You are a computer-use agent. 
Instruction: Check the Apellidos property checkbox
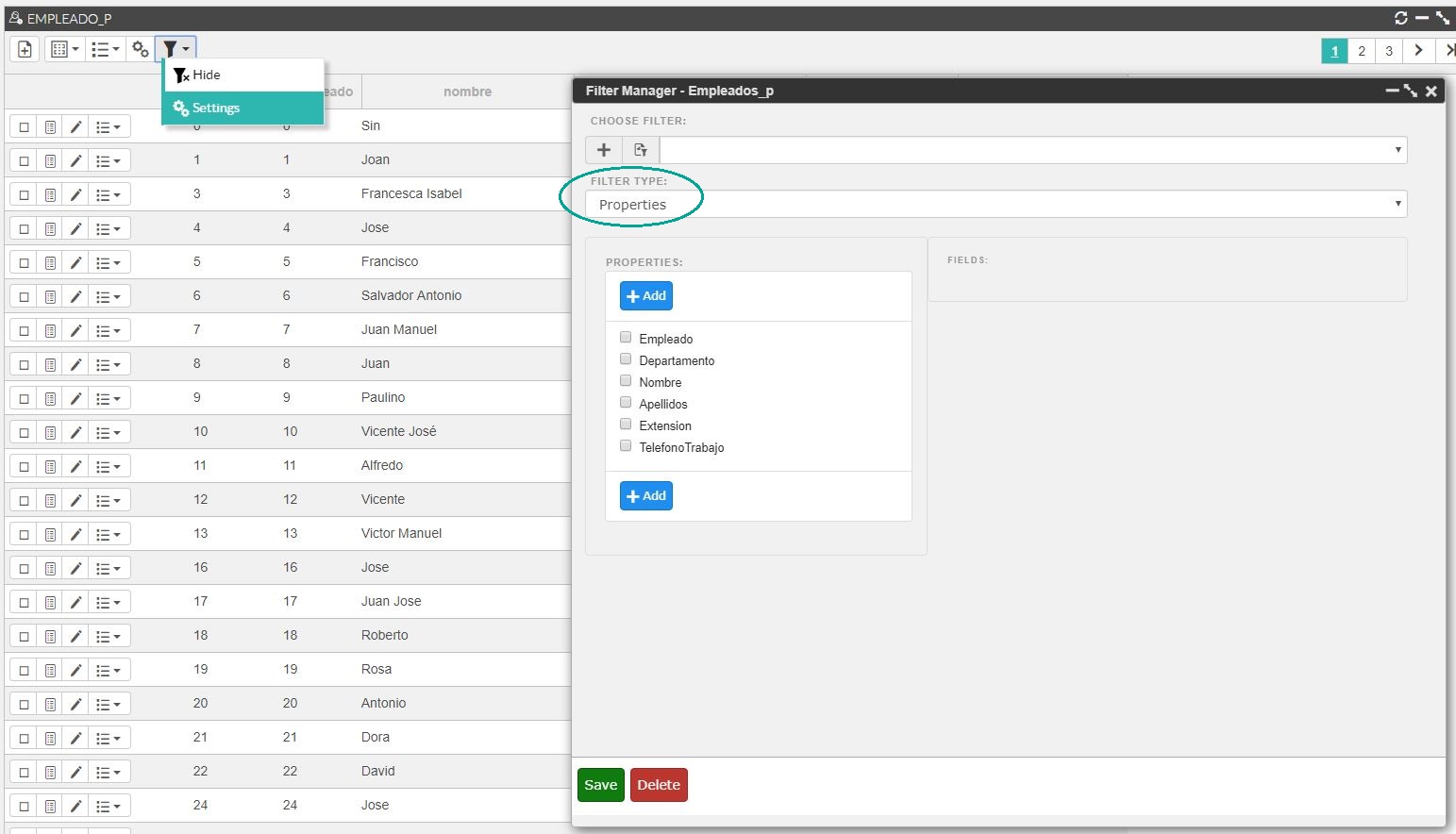(626, 402)
